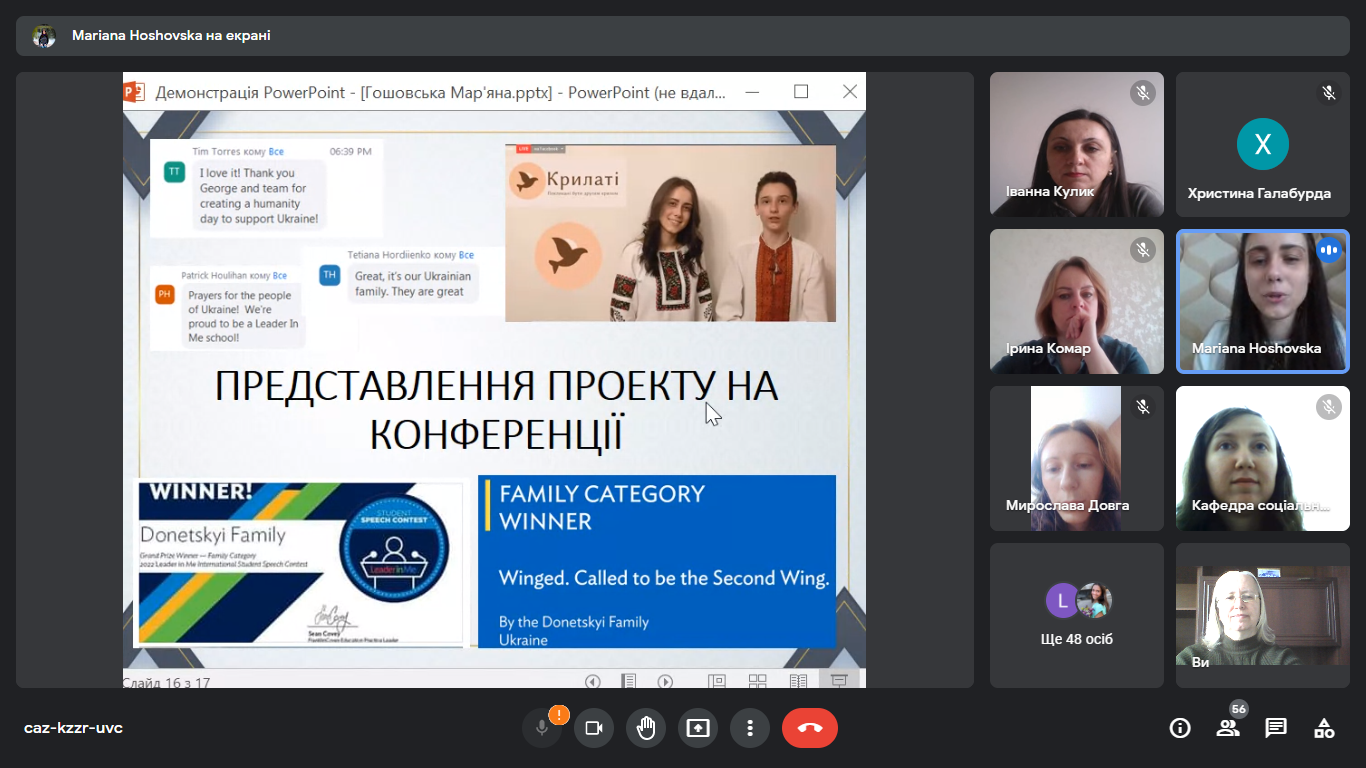Go to previous slide arrow in PowerPoint

pyautogui.click(x=593, y=682)
